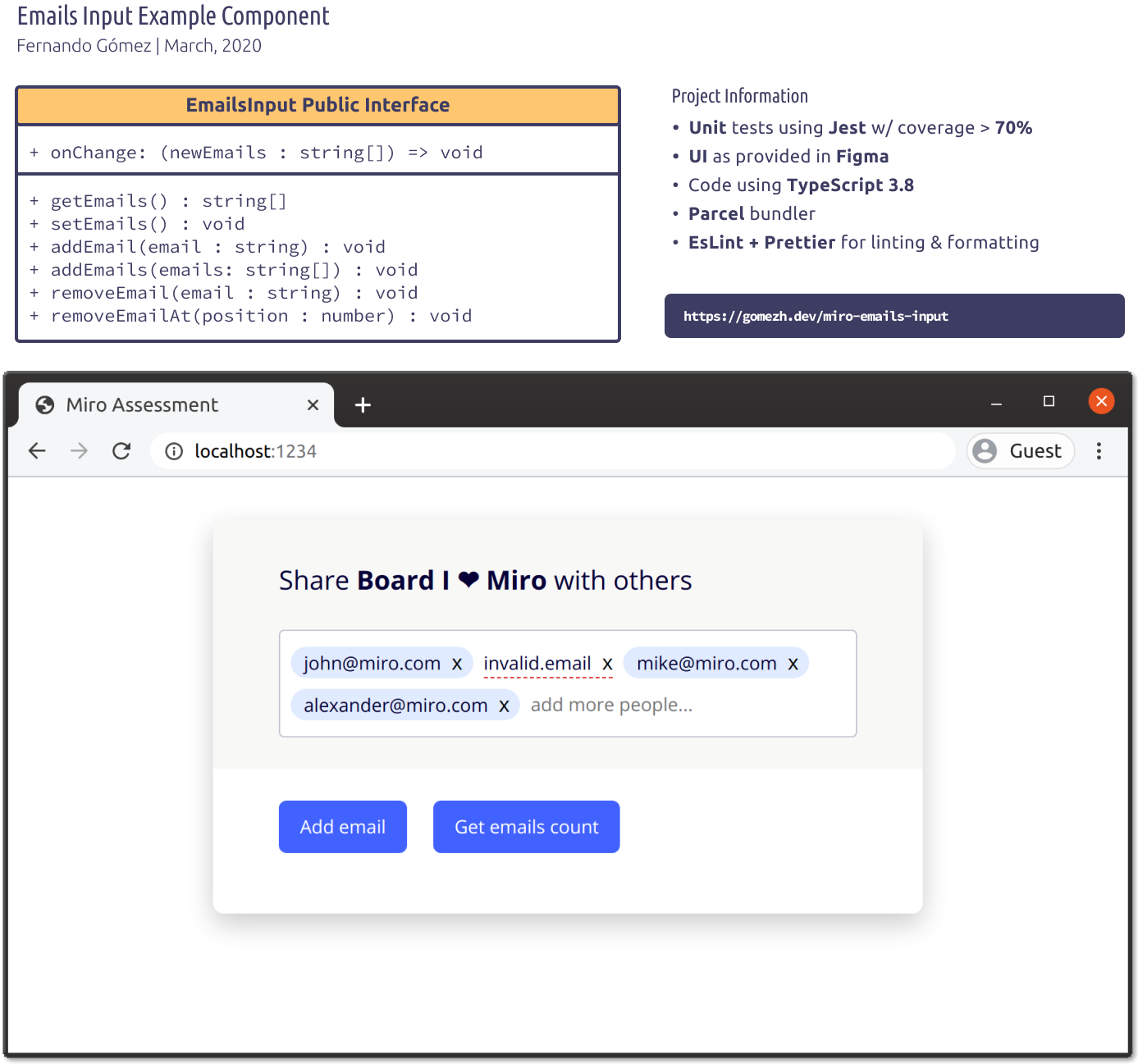Click the Get emails count button
1138x1064 pixels.
point(526,827)
